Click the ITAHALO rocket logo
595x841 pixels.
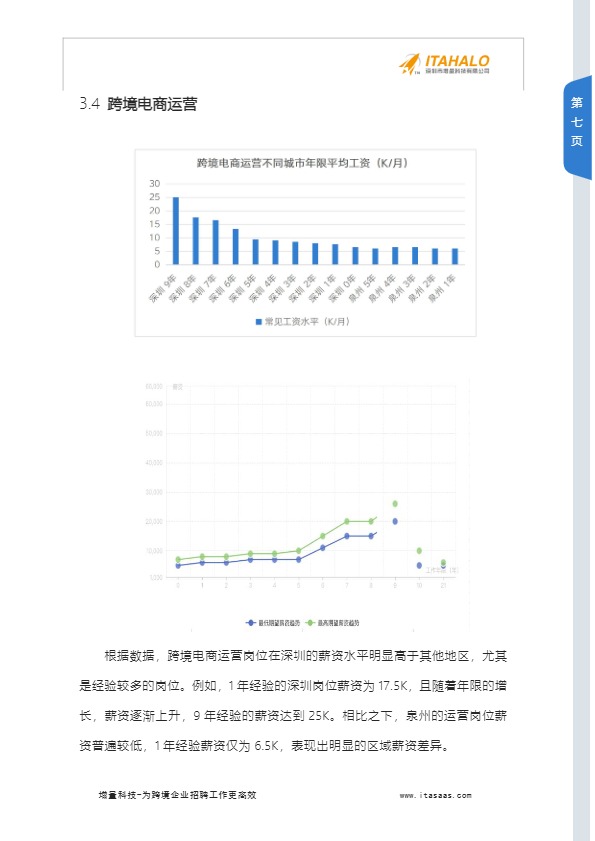(444, 64)
